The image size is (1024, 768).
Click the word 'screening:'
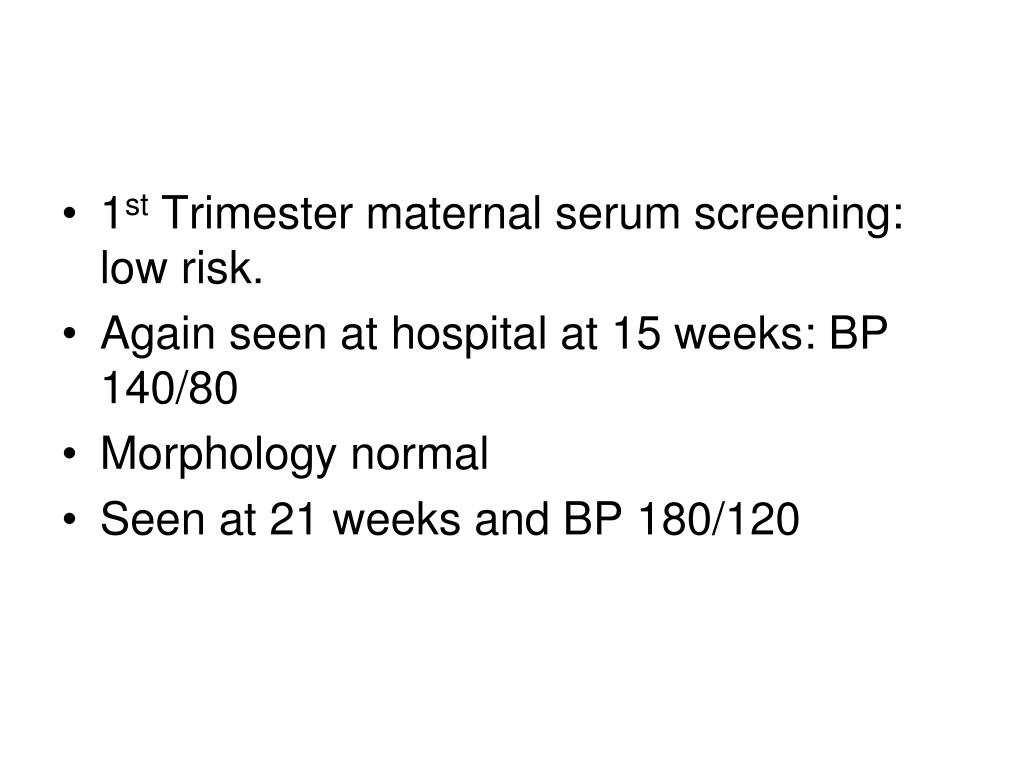(799, 217)
